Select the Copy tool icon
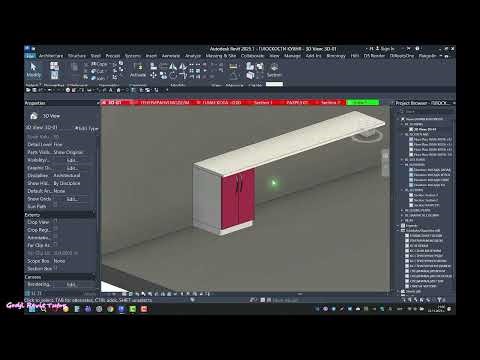 [163, 75]
